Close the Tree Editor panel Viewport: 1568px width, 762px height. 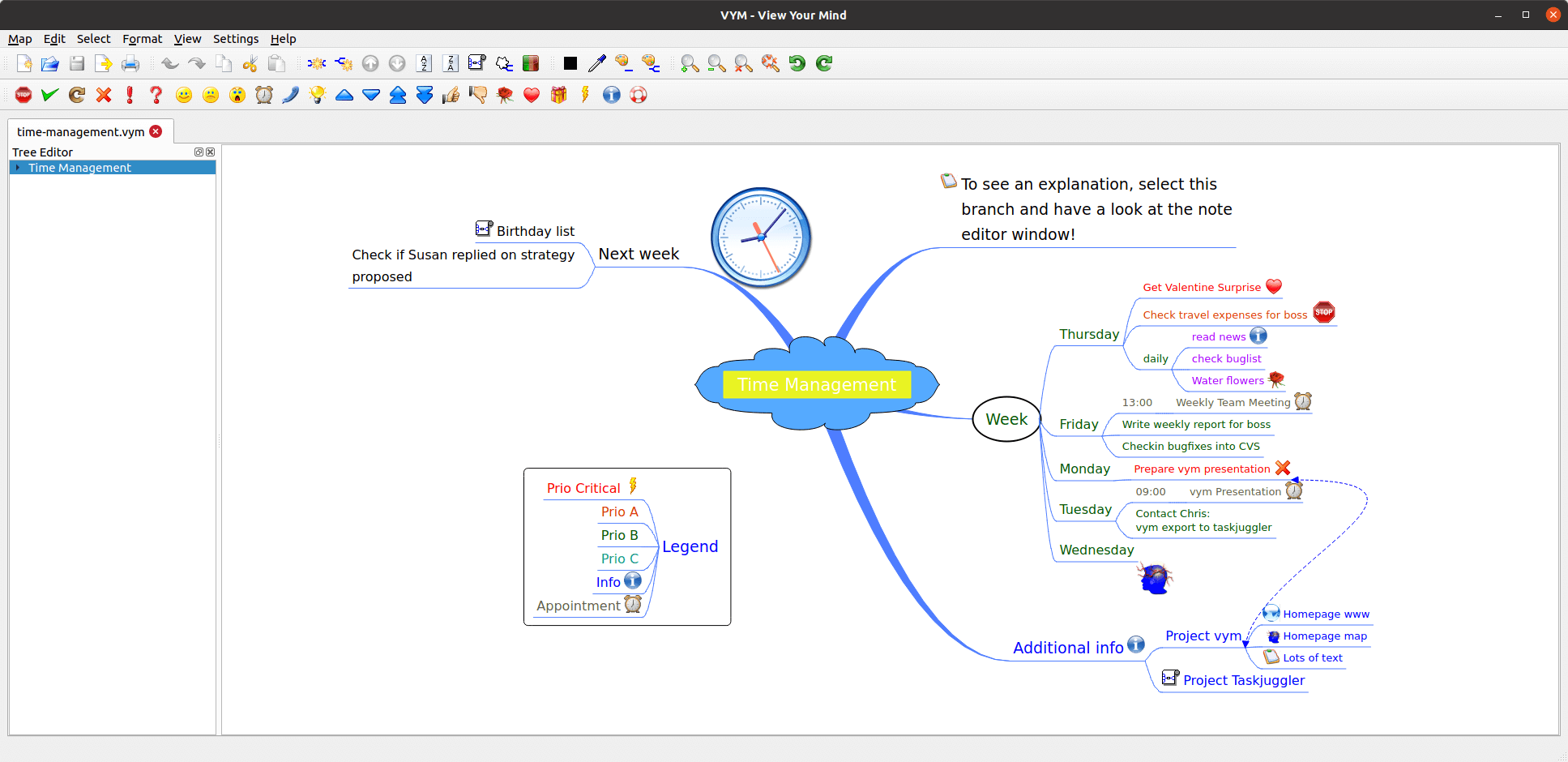click(x=211, y=152)
